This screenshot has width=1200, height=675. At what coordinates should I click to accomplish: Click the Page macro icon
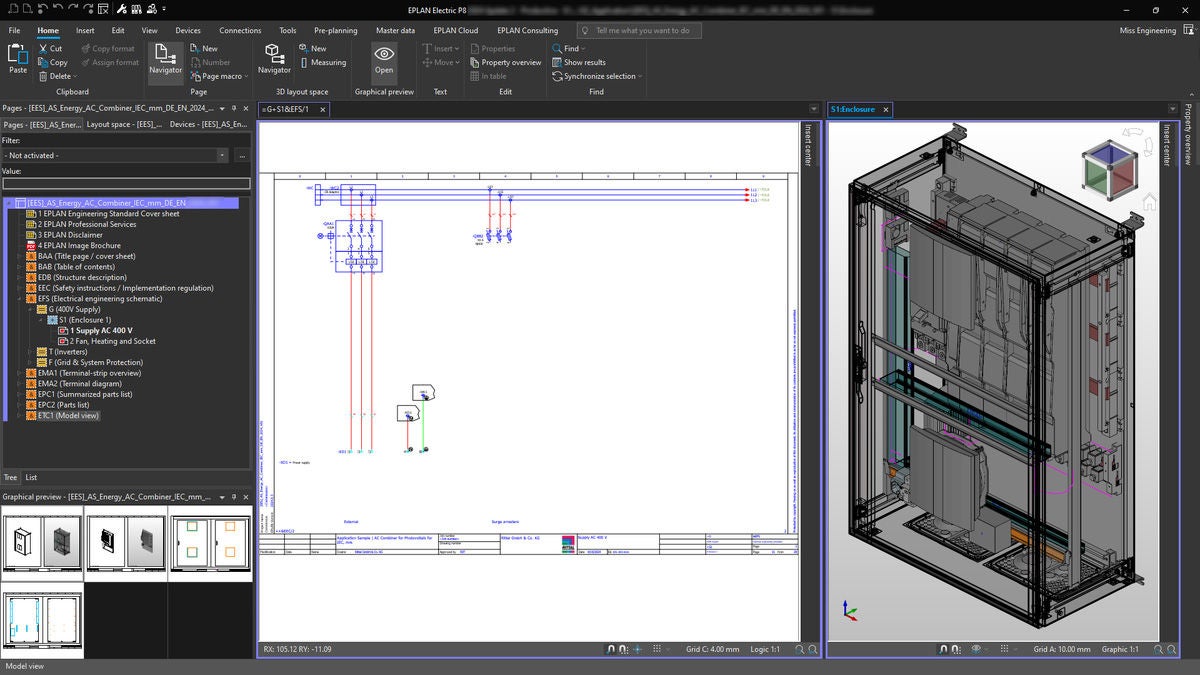tap(197, 76)
